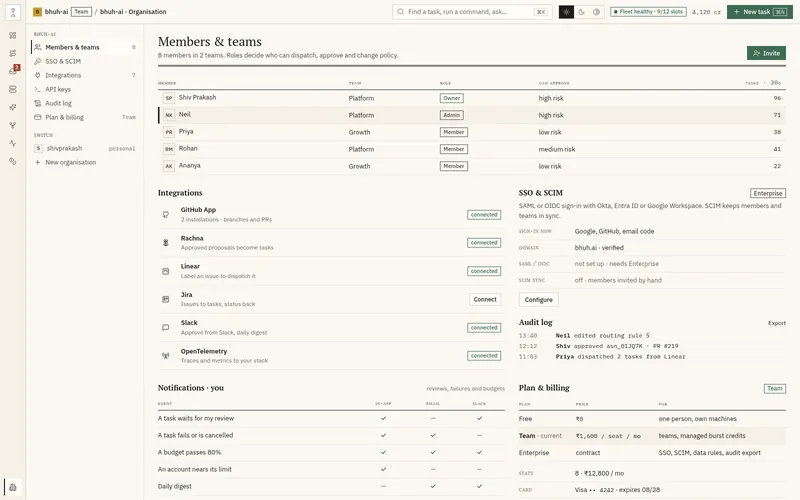This screenshot has height=500, width=800.
Task: Open Plan & billing in the sidebar
Action: (x=85, y=117)
